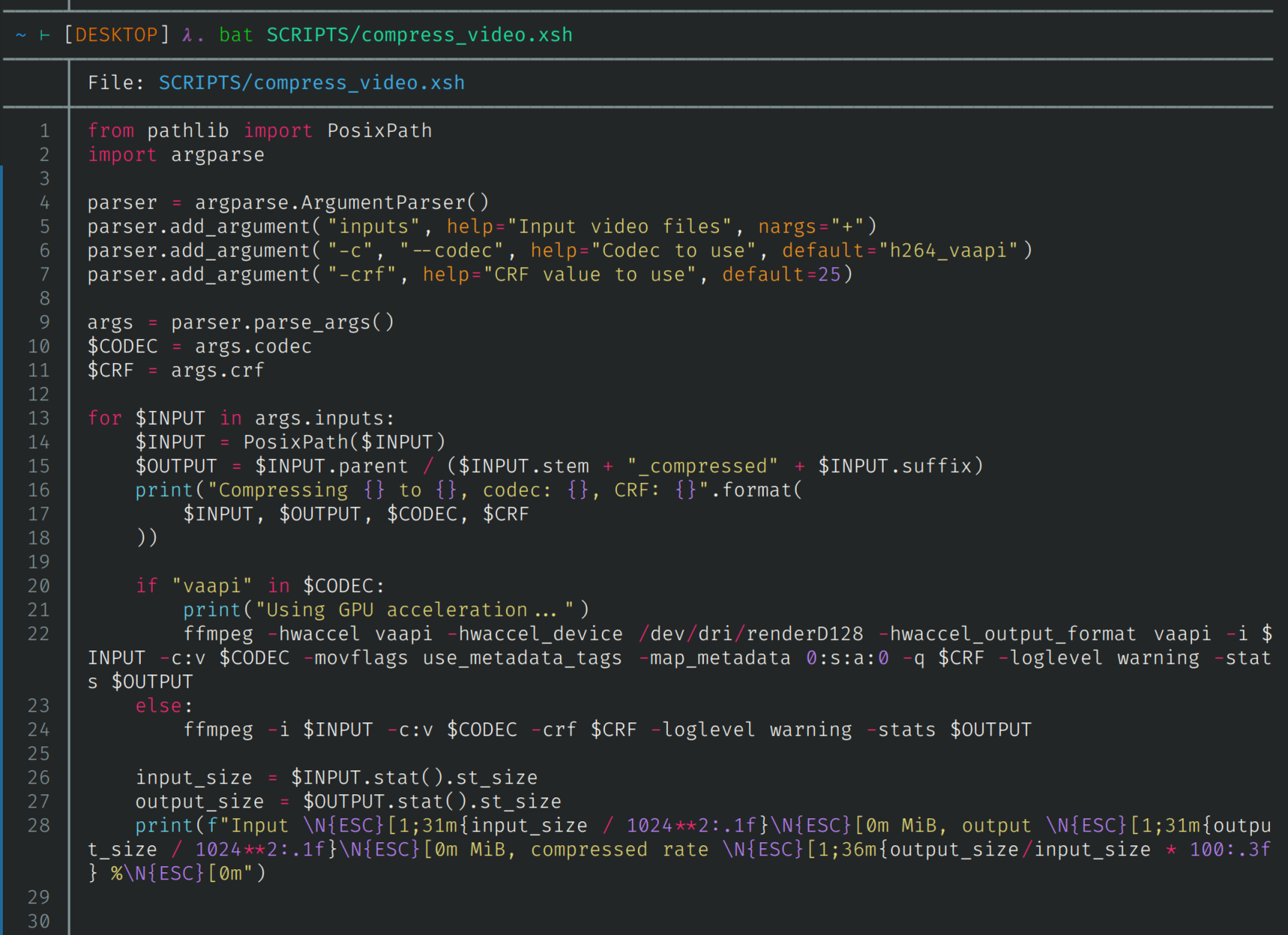This screenshot has height=935, width=1288.
Task: Click the lambda prompt symbol
Action: click(187, 35)
